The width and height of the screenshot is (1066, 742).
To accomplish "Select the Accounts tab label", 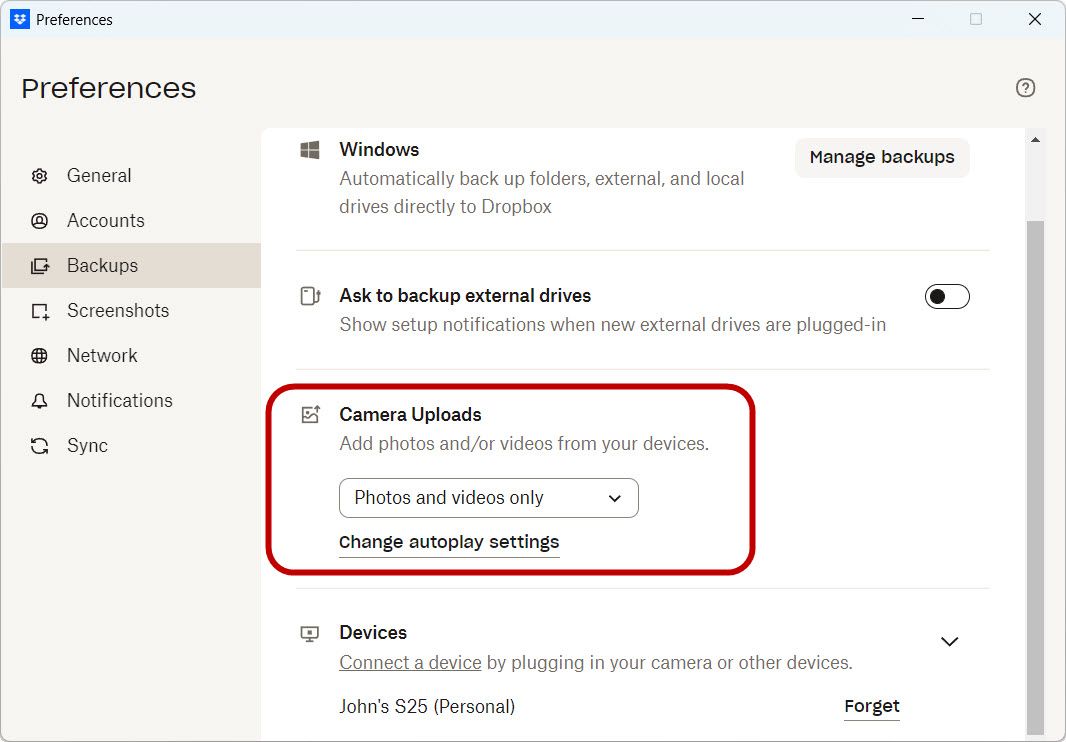I will tap(105, 221).
